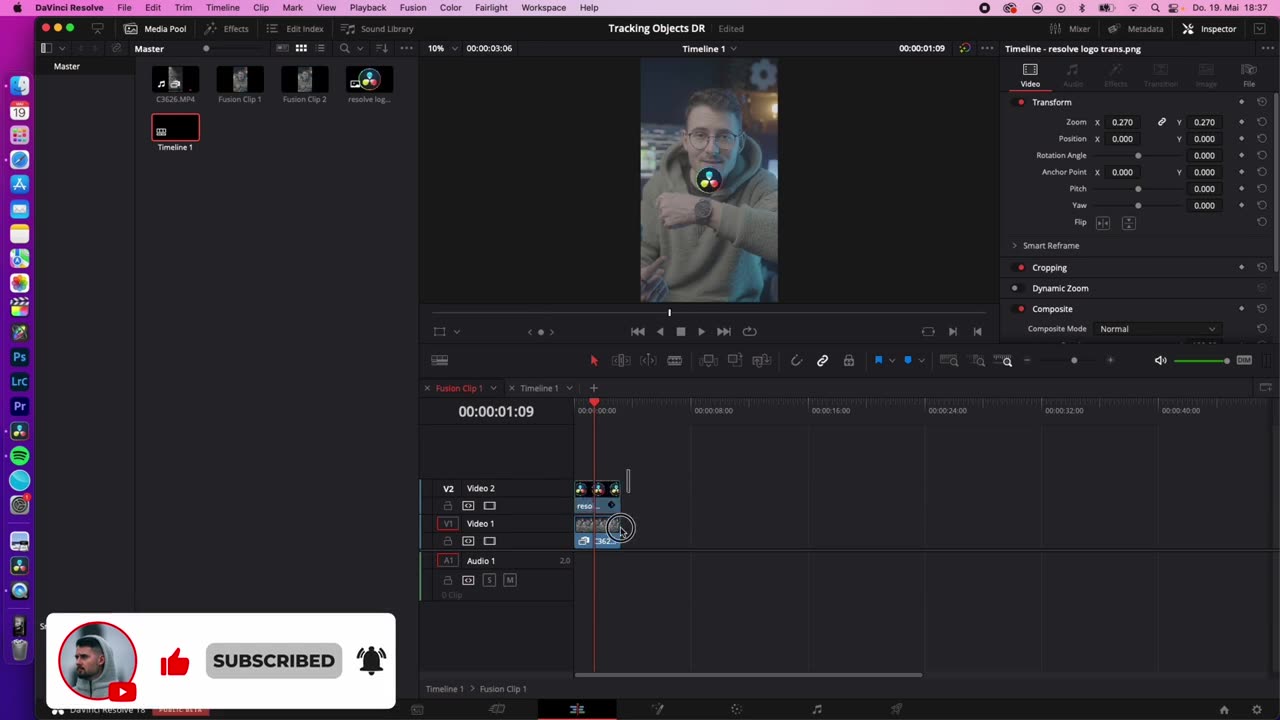Open the Deliver page rocket icon

pos(897,710)
